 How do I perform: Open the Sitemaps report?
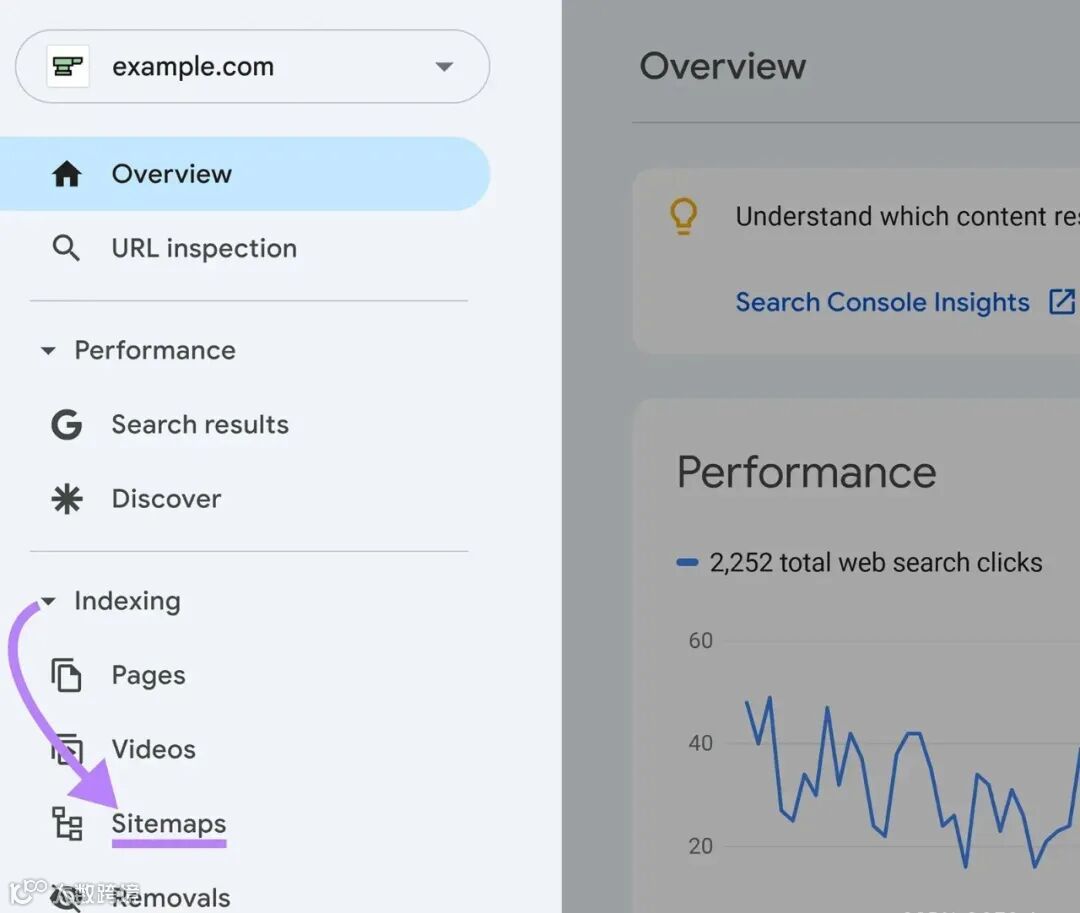[169, 823]
